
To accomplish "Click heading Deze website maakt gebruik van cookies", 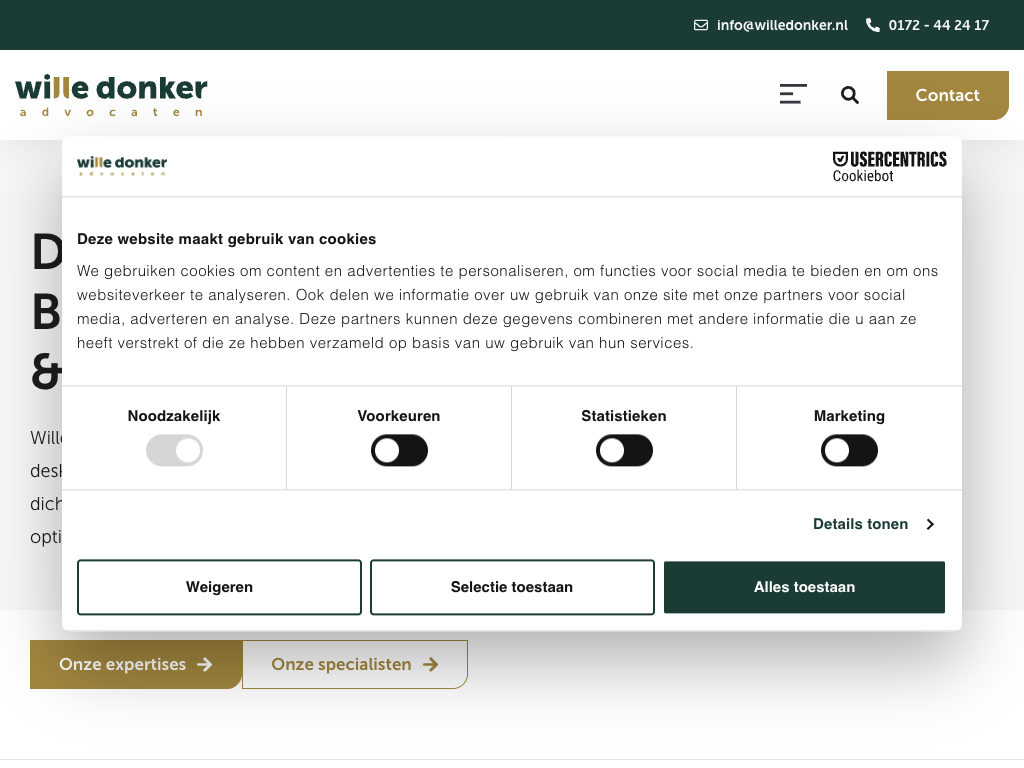I will [227, 239].
